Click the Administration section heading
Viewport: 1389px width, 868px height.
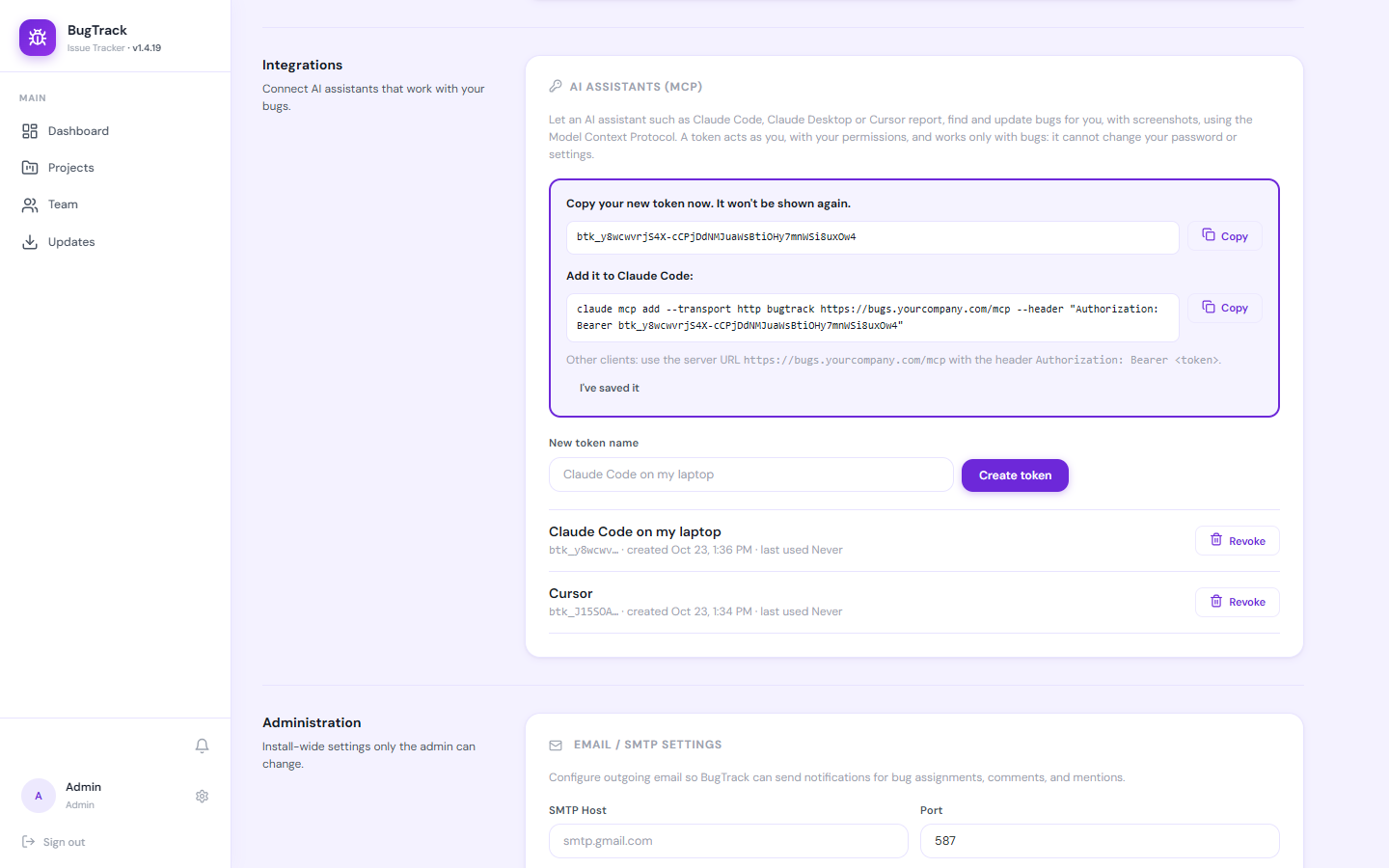pos(312,722)
